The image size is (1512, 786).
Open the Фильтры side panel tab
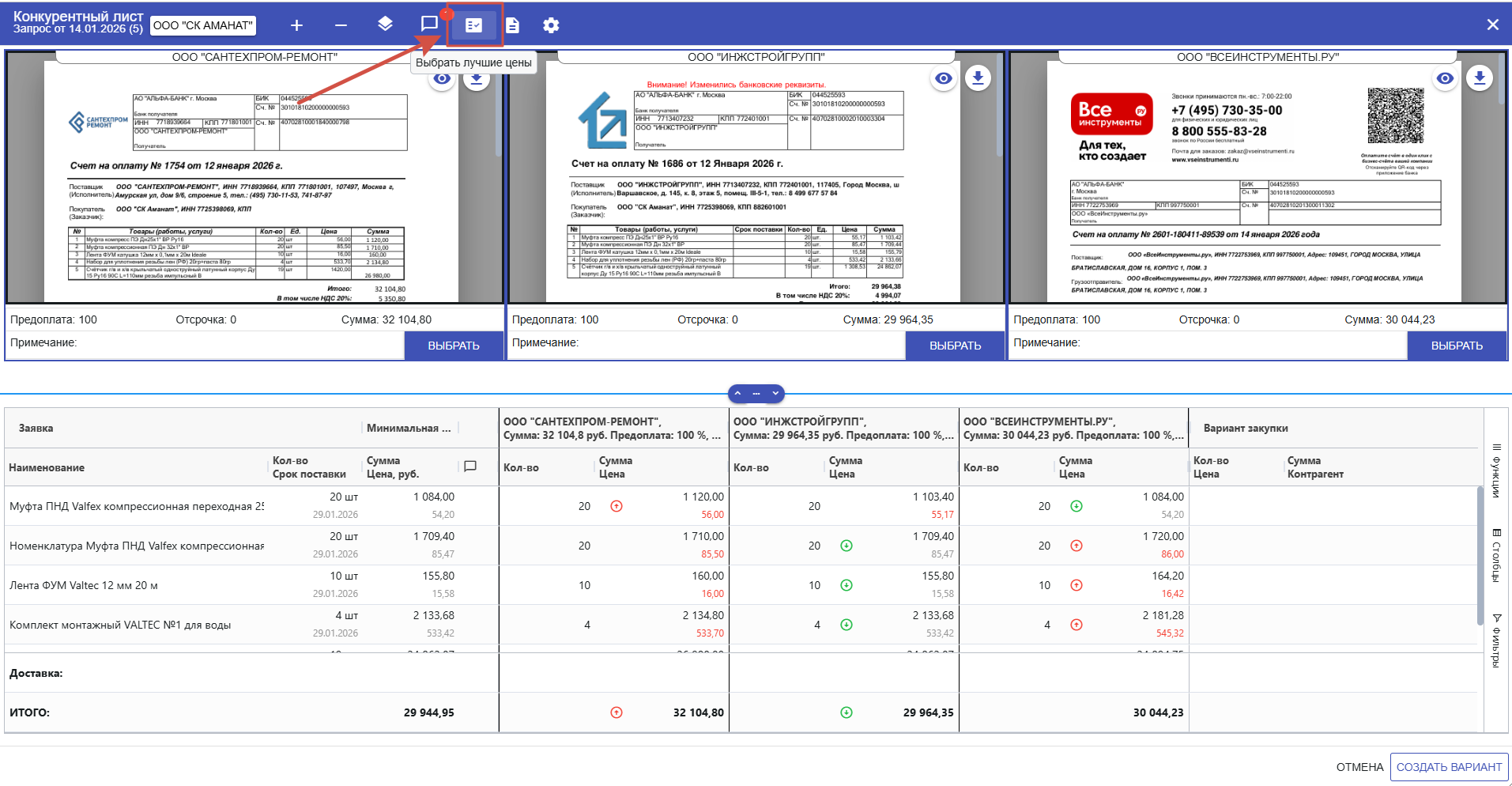click(1496, 641)
